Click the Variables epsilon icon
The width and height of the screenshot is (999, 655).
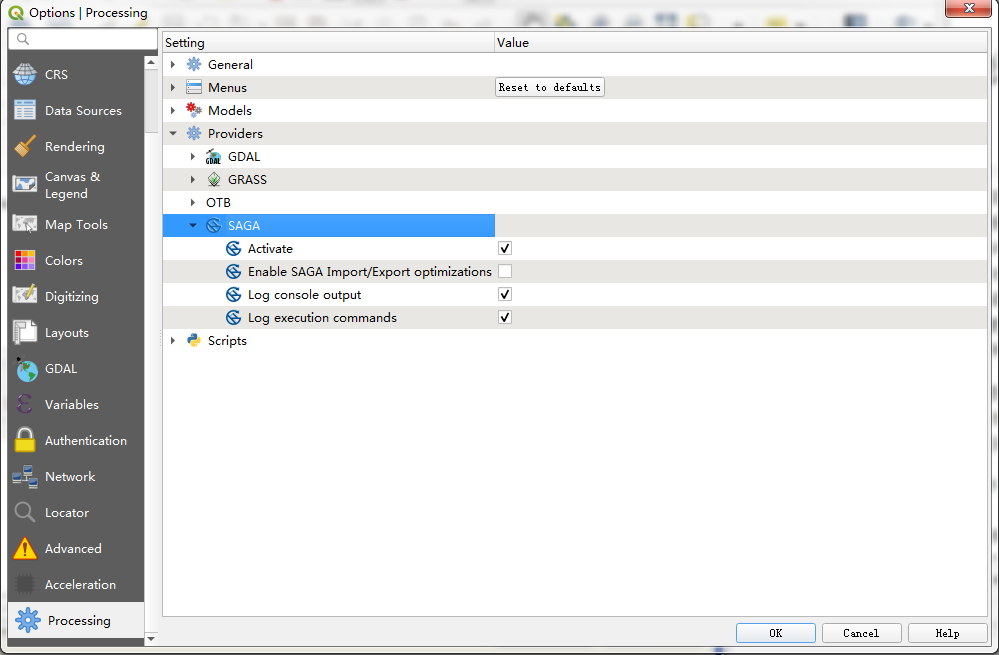pos(24,404)
